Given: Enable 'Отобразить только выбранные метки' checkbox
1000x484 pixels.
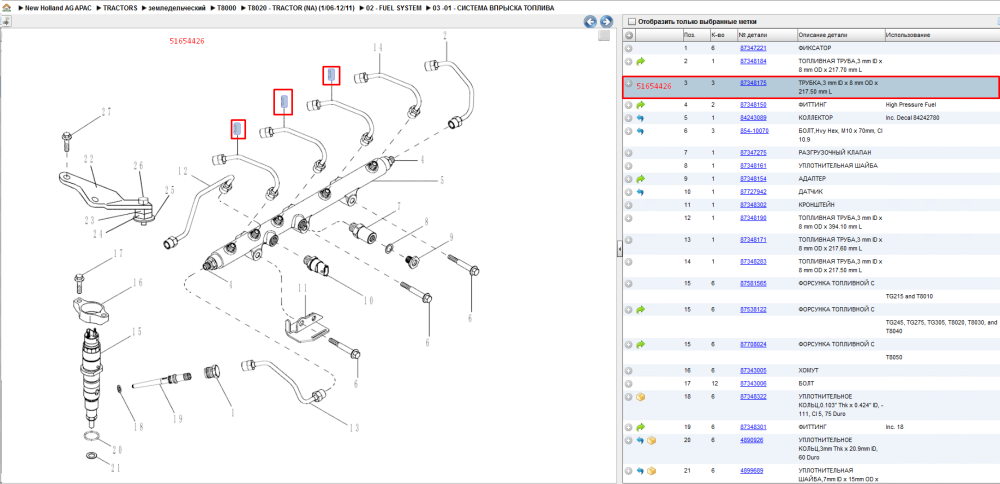Looking at the screenshot, I should click(631, 21).
